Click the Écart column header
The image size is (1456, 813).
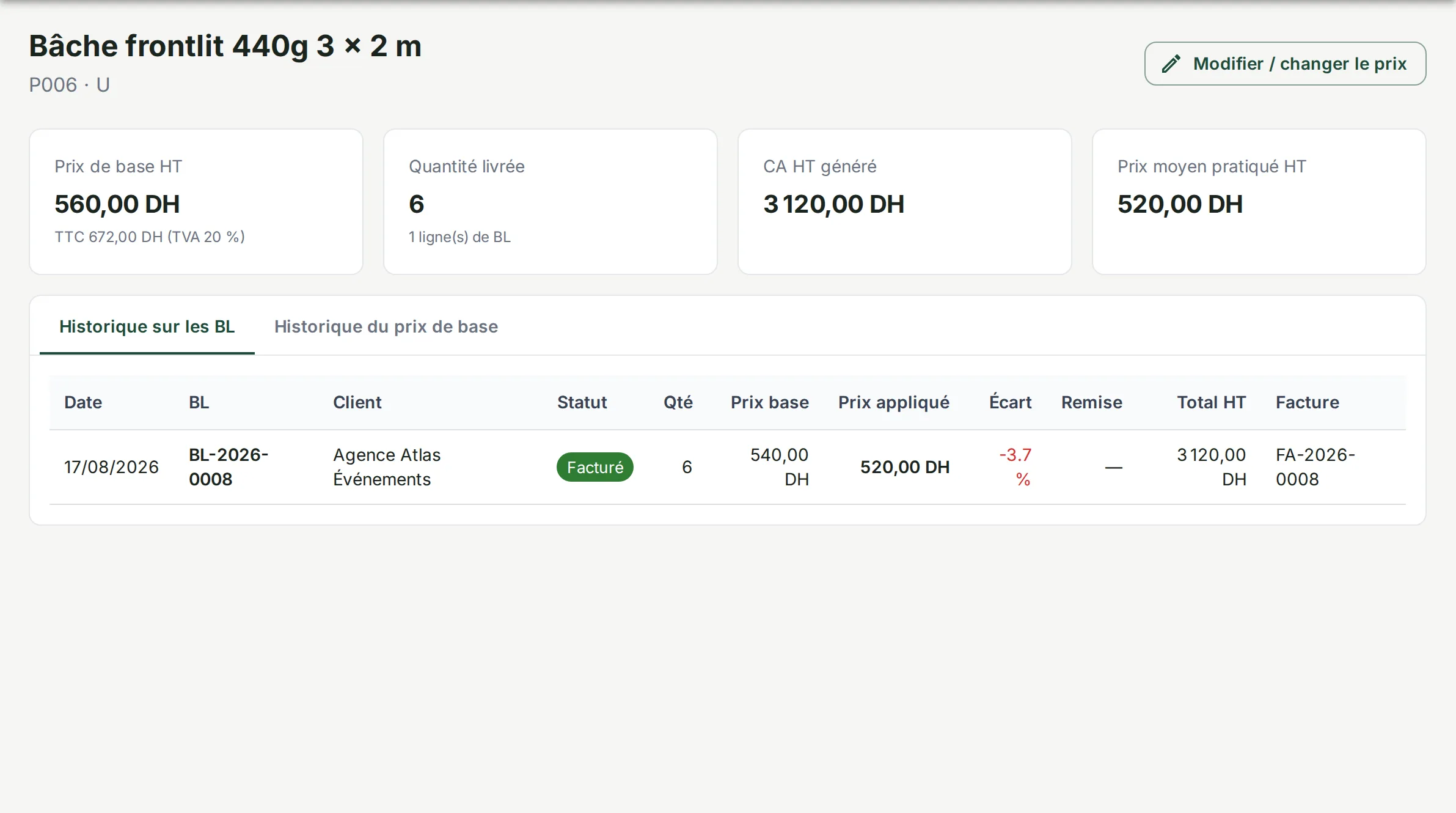(1010, 402)
